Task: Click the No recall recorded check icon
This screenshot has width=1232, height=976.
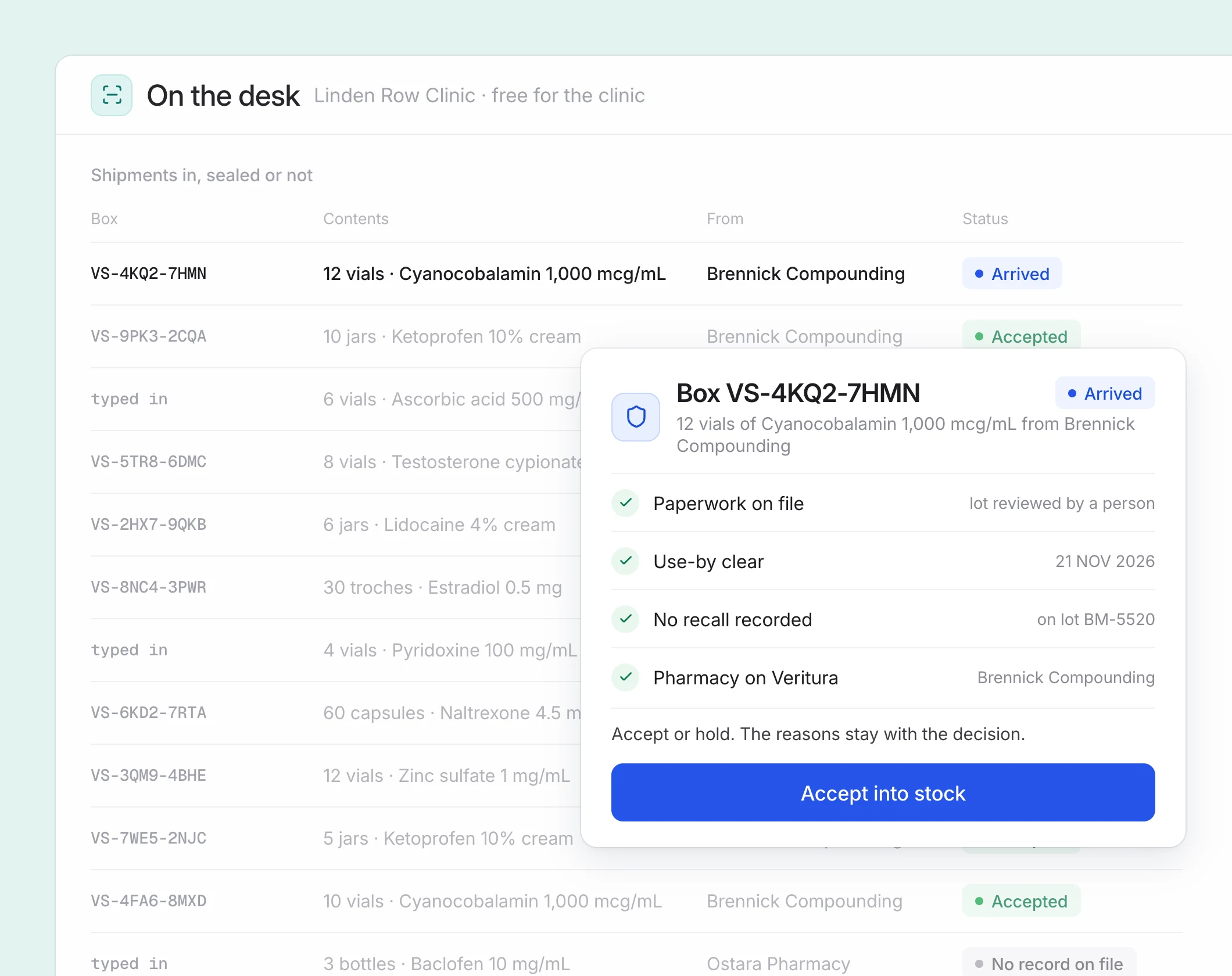Action: point(626,619)
